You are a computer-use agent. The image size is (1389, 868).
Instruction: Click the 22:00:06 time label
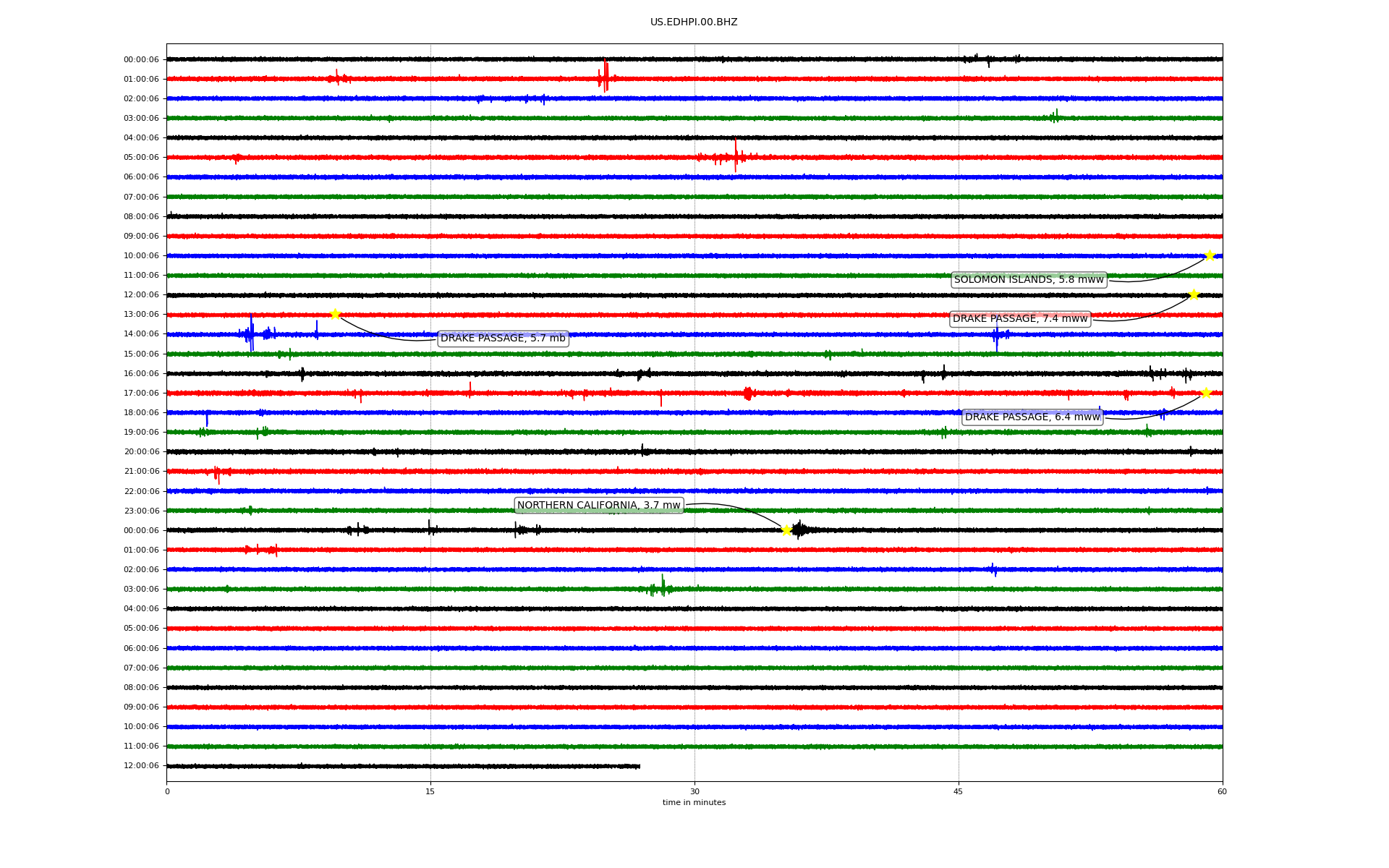click(141, 492)
